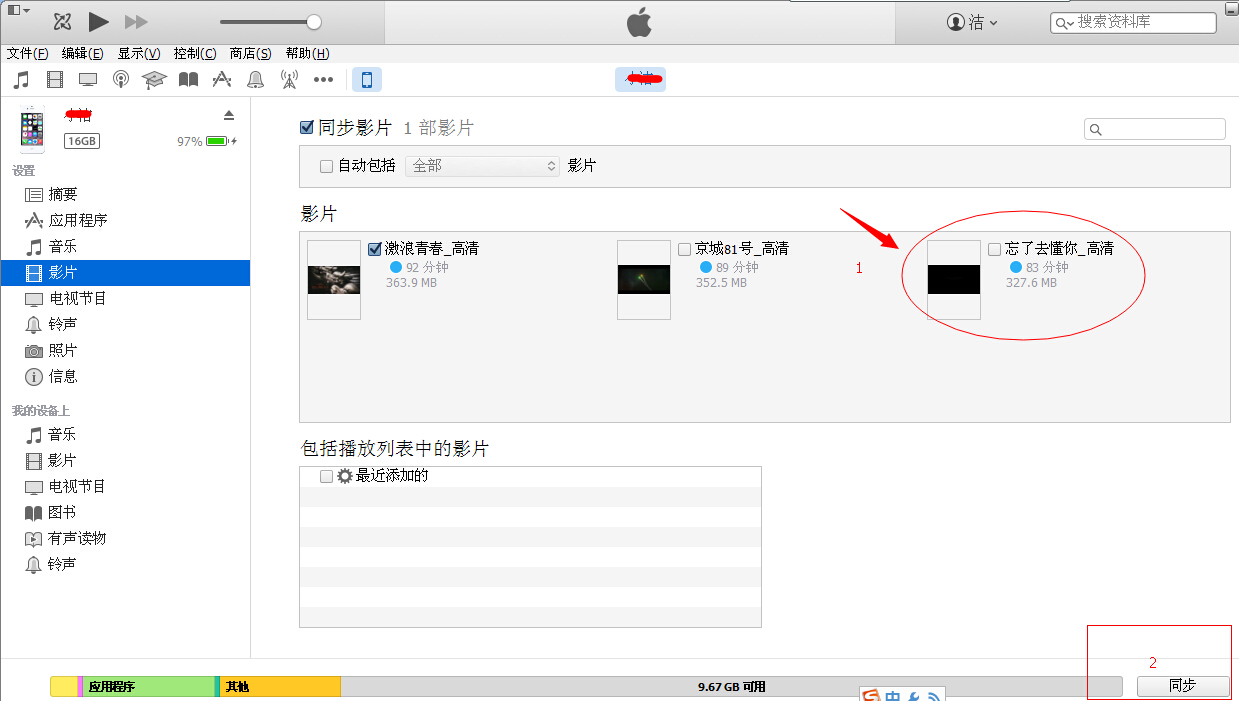Click the connected iPhone device icon
Viewport: 1239px width, 701px height.
click(x=367, y=79)
